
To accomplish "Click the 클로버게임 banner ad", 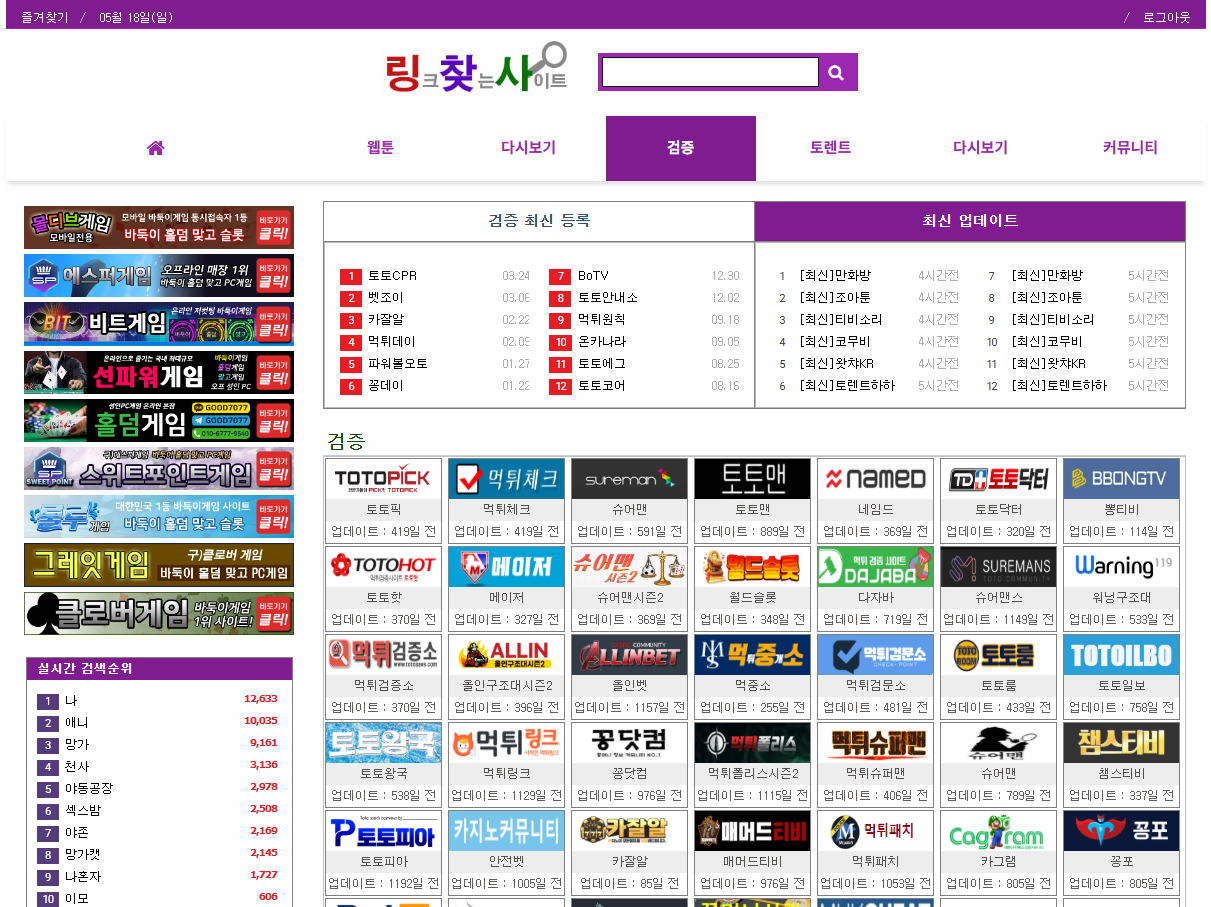I will (159, 613).
